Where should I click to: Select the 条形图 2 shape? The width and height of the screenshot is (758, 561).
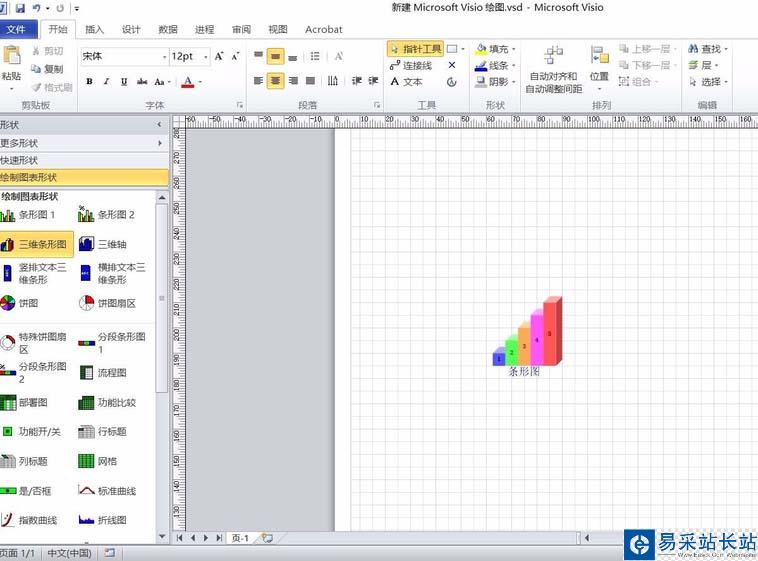point(107,215)
